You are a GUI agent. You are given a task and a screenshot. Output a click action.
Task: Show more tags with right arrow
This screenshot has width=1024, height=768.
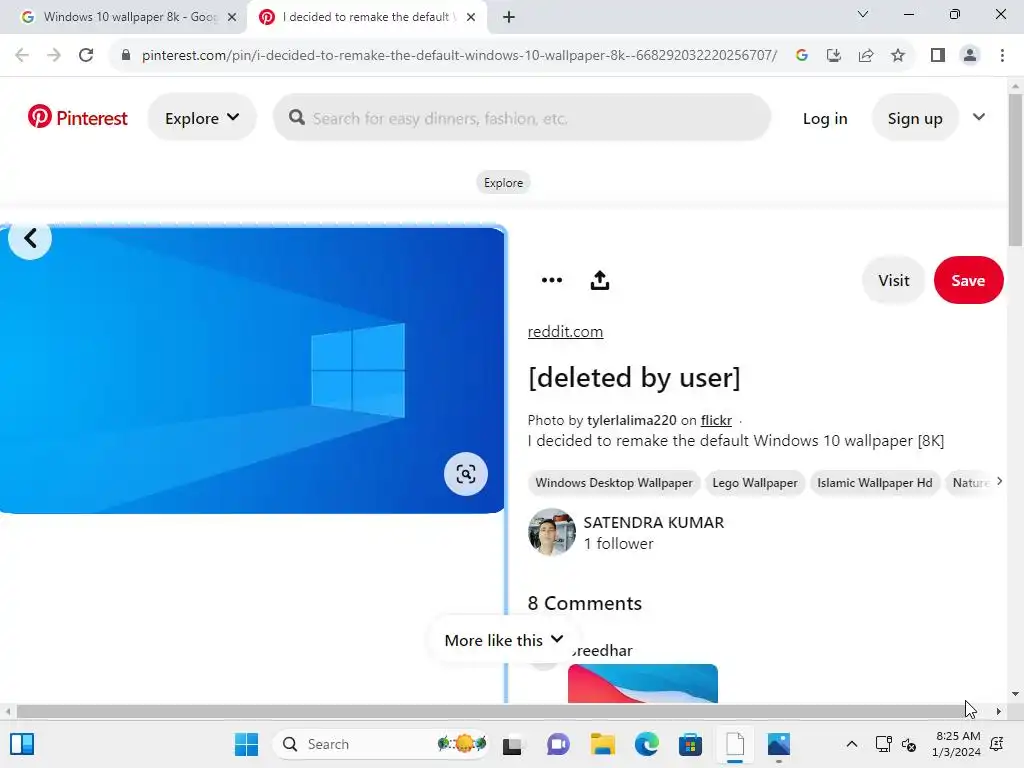[999, 481]
